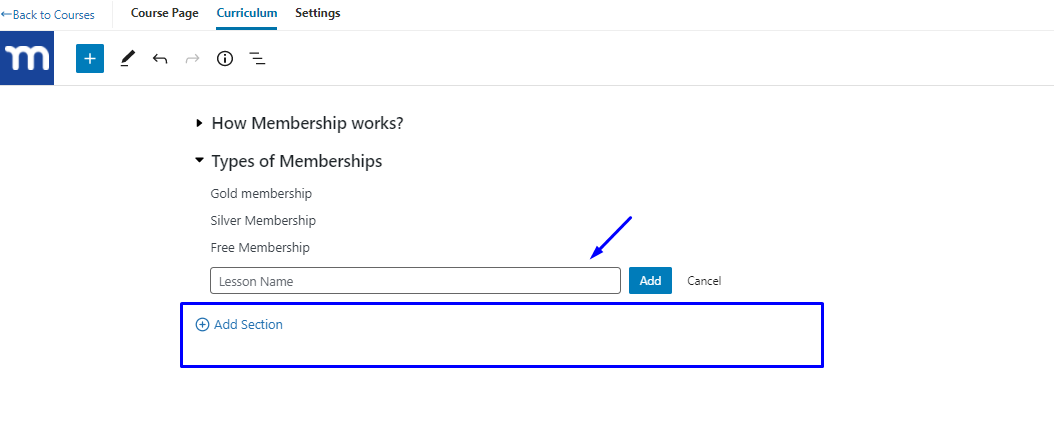Screen dimensions: 1054x430
Task: Switch to the Settings tab
Action: (x=318, y=13)
